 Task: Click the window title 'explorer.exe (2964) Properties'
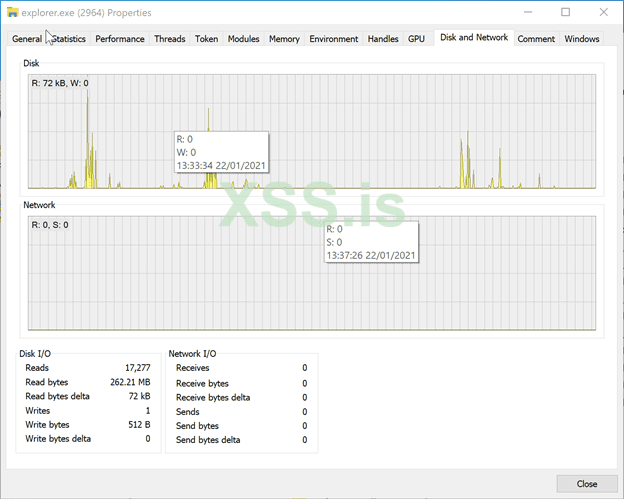click(86, 13)
